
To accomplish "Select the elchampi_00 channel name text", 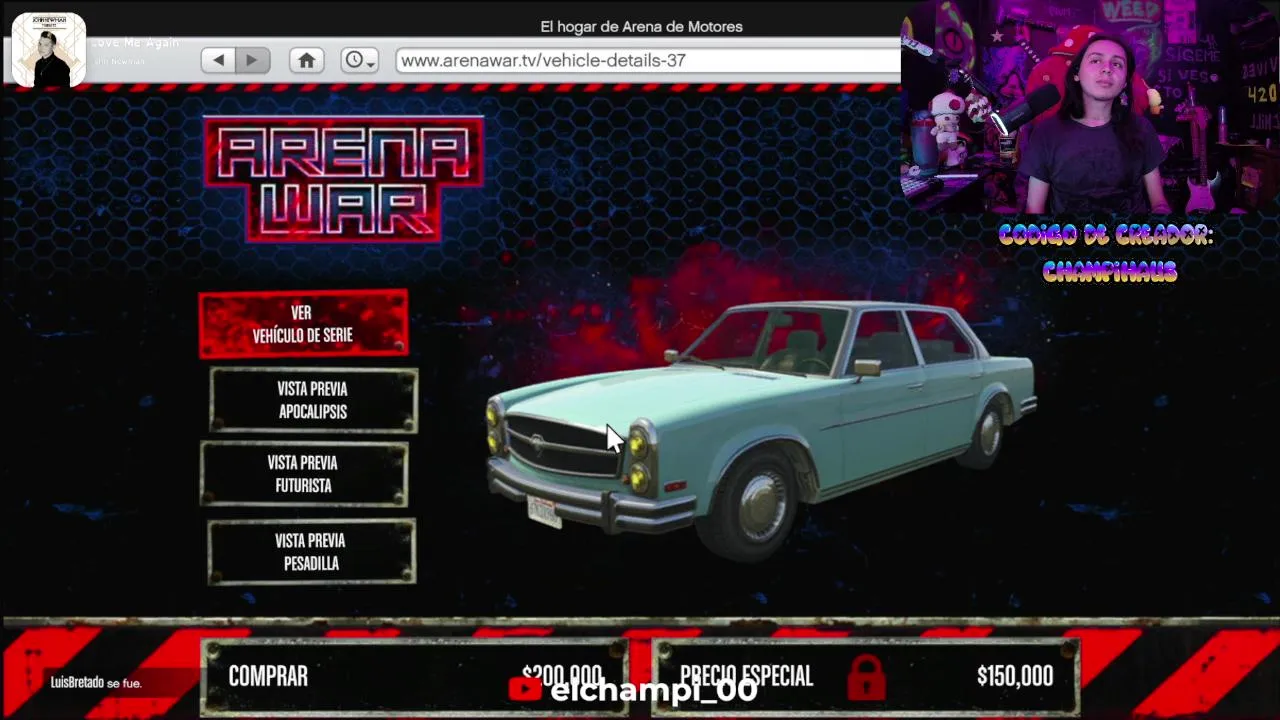I will click(x=654, y=690).
